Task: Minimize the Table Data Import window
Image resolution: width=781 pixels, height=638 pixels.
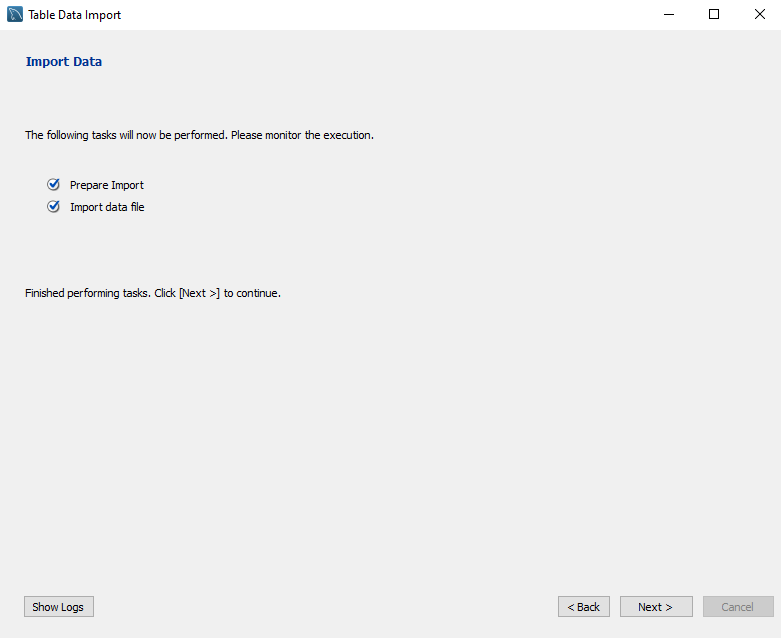Action: point(669,14)
